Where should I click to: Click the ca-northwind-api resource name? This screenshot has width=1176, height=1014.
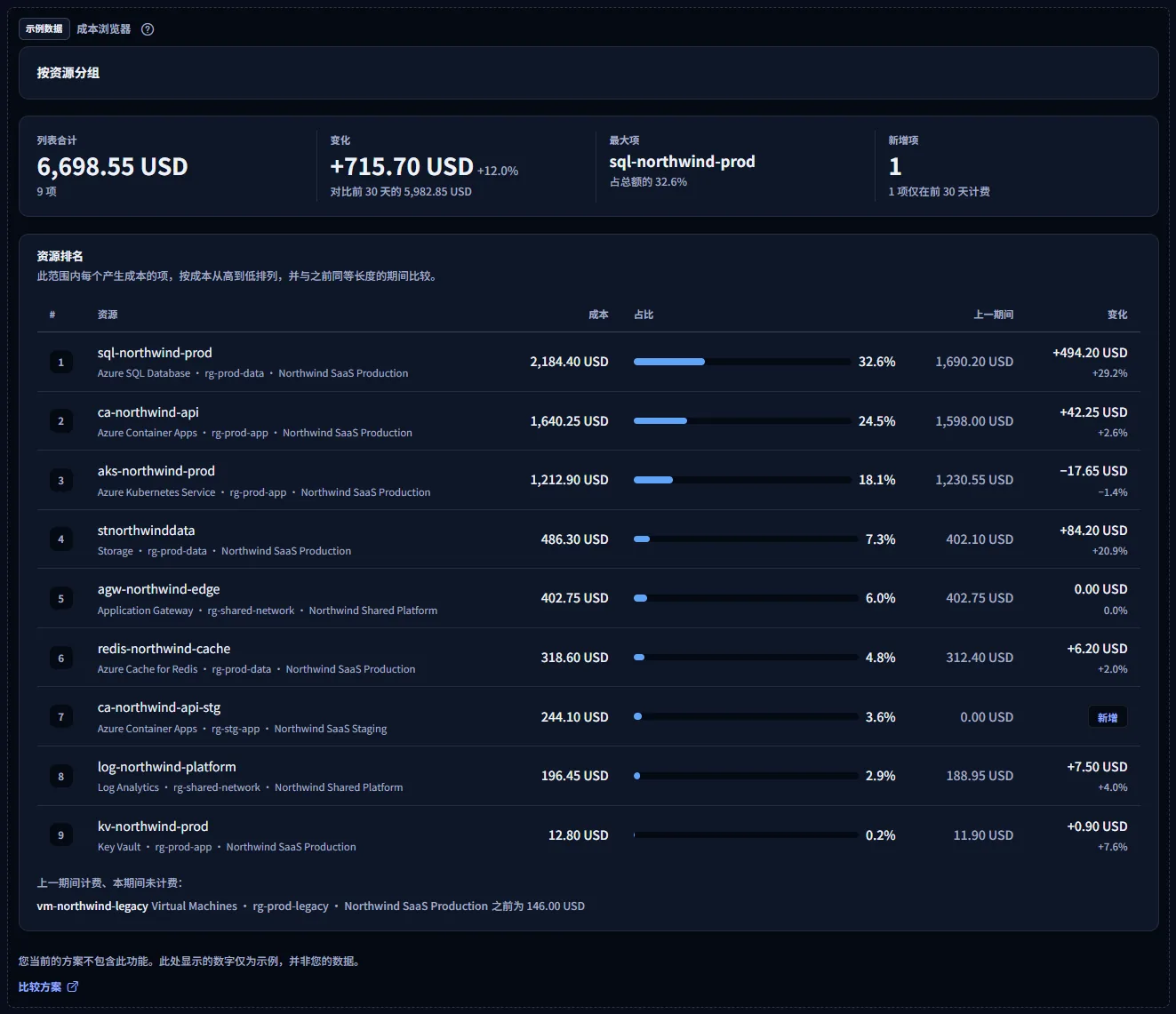click(x=148, y=412)
